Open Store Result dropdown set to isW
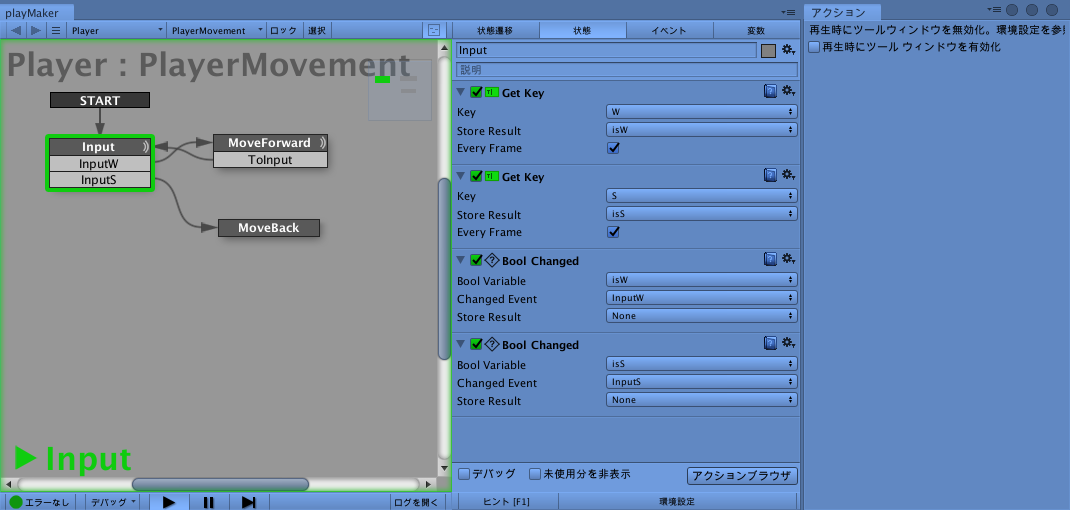This screenshot has height=510, width=1070. coord(702,129)
